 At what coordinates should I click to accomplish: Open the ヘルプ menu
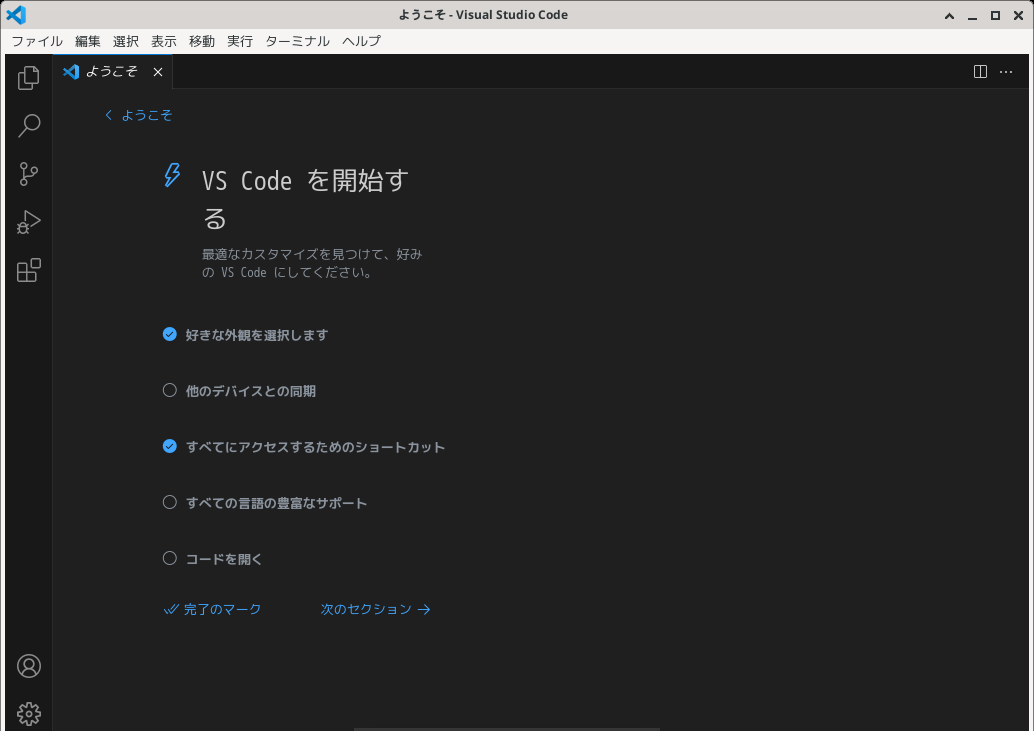(x=361, y=41)
